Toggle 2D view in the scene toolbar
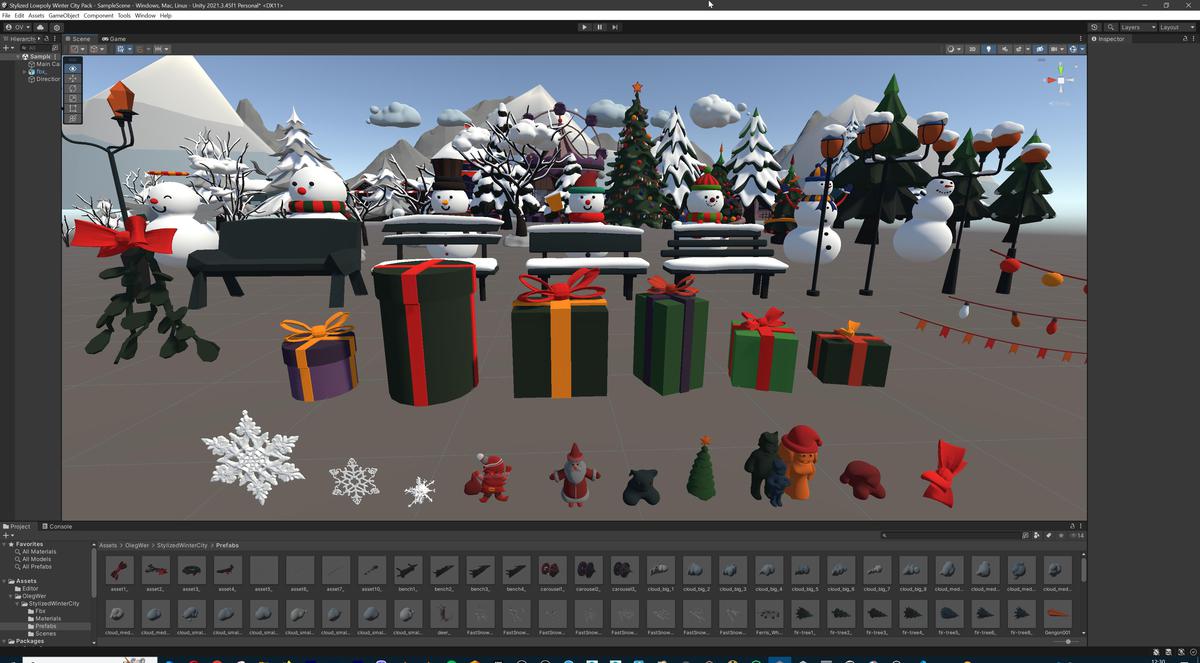Image resolution: width=1200 pixels, height=663 pixels. 972,48
